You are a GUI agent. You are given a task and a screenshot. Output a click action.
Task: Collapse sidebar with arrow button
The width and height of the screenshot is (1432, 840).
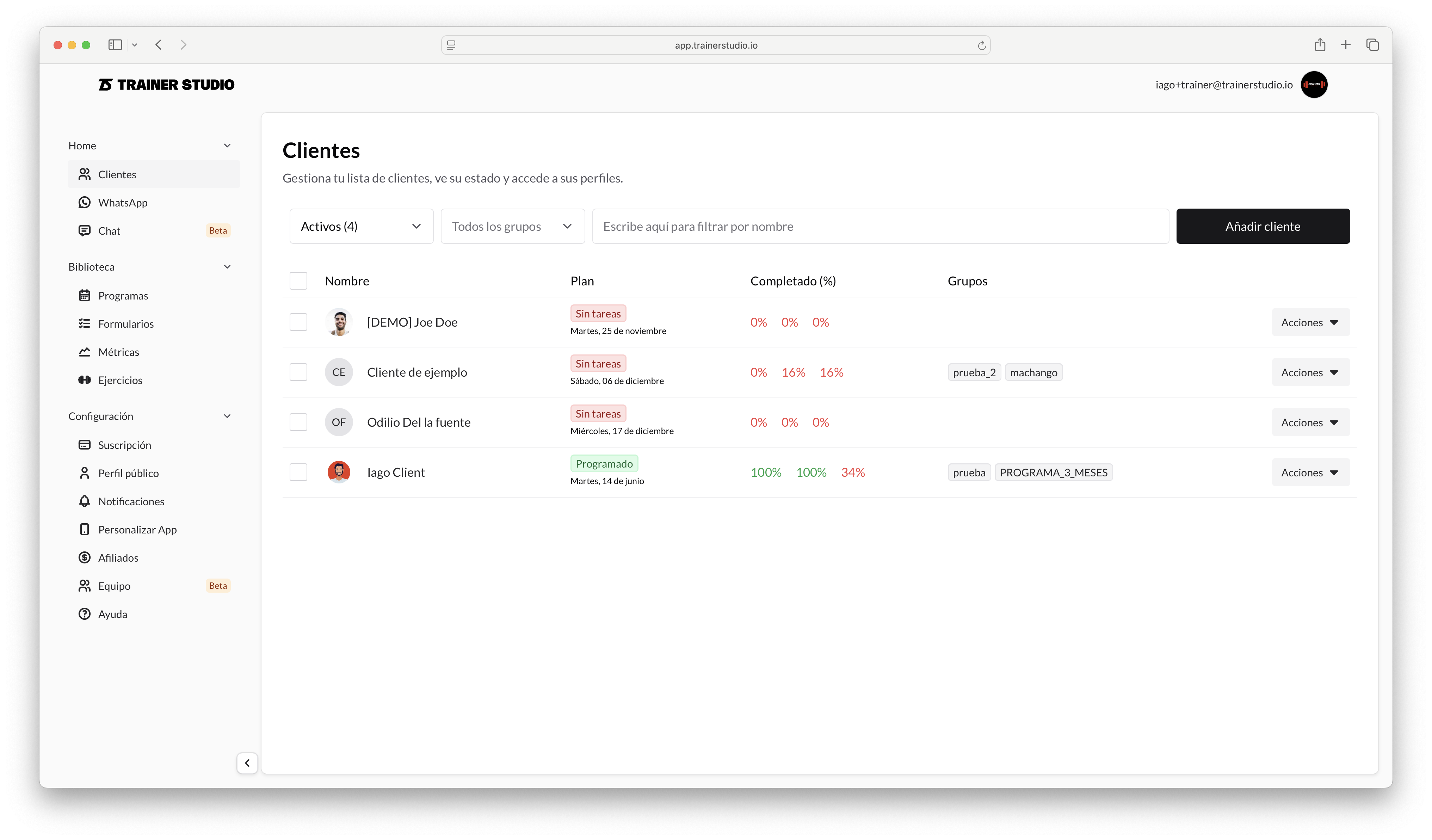pyautogui.click(x=247, y=763)
